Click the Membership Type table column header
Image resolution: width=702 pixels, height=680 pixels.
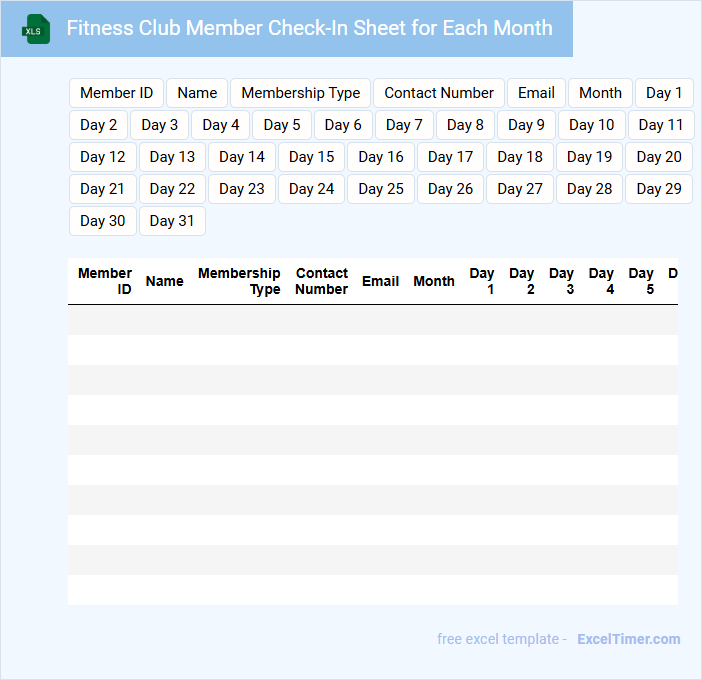click(x=239, y=281)
